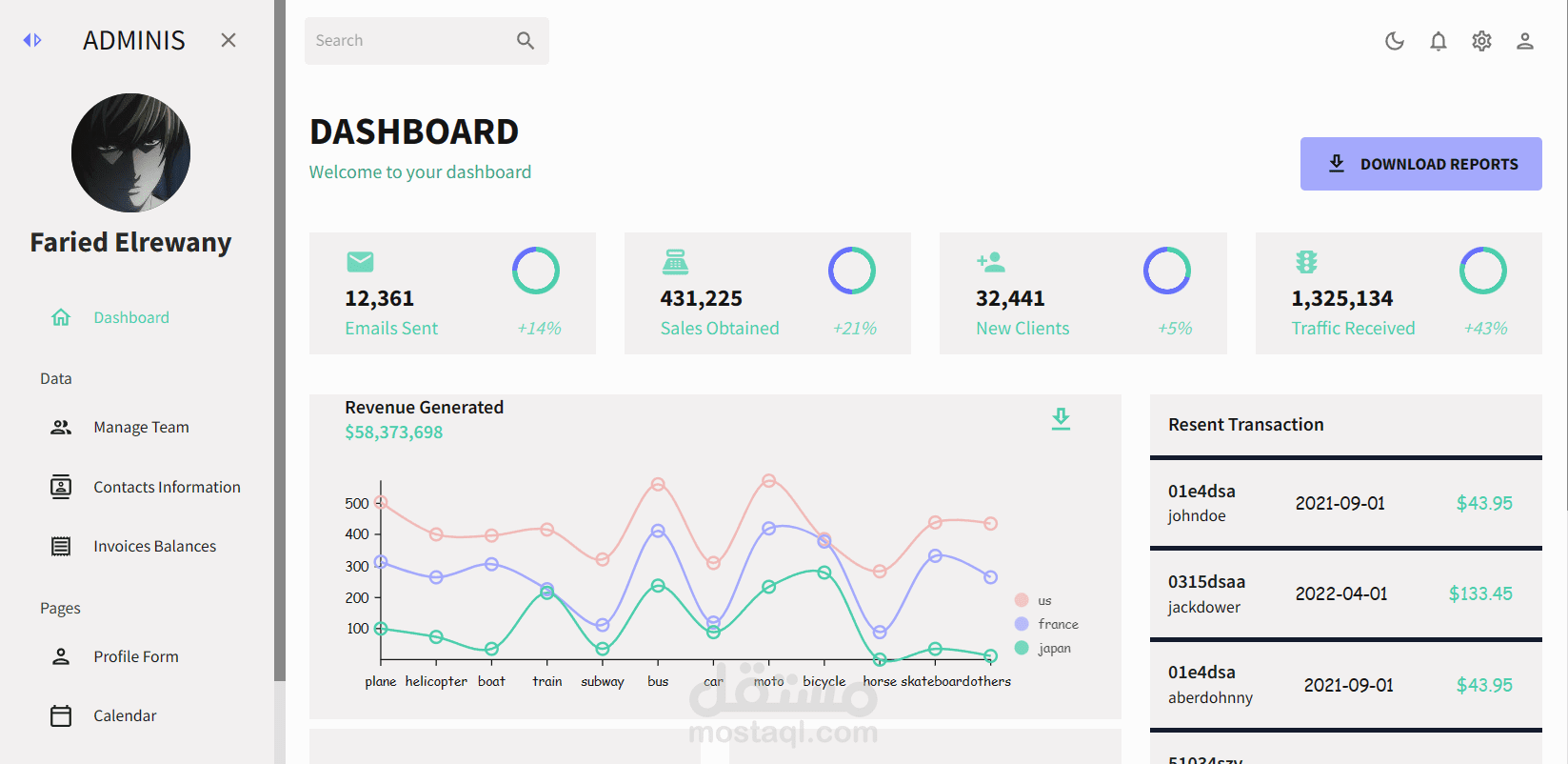Click the Calendar icon in sidebar

tap(61, 715)
